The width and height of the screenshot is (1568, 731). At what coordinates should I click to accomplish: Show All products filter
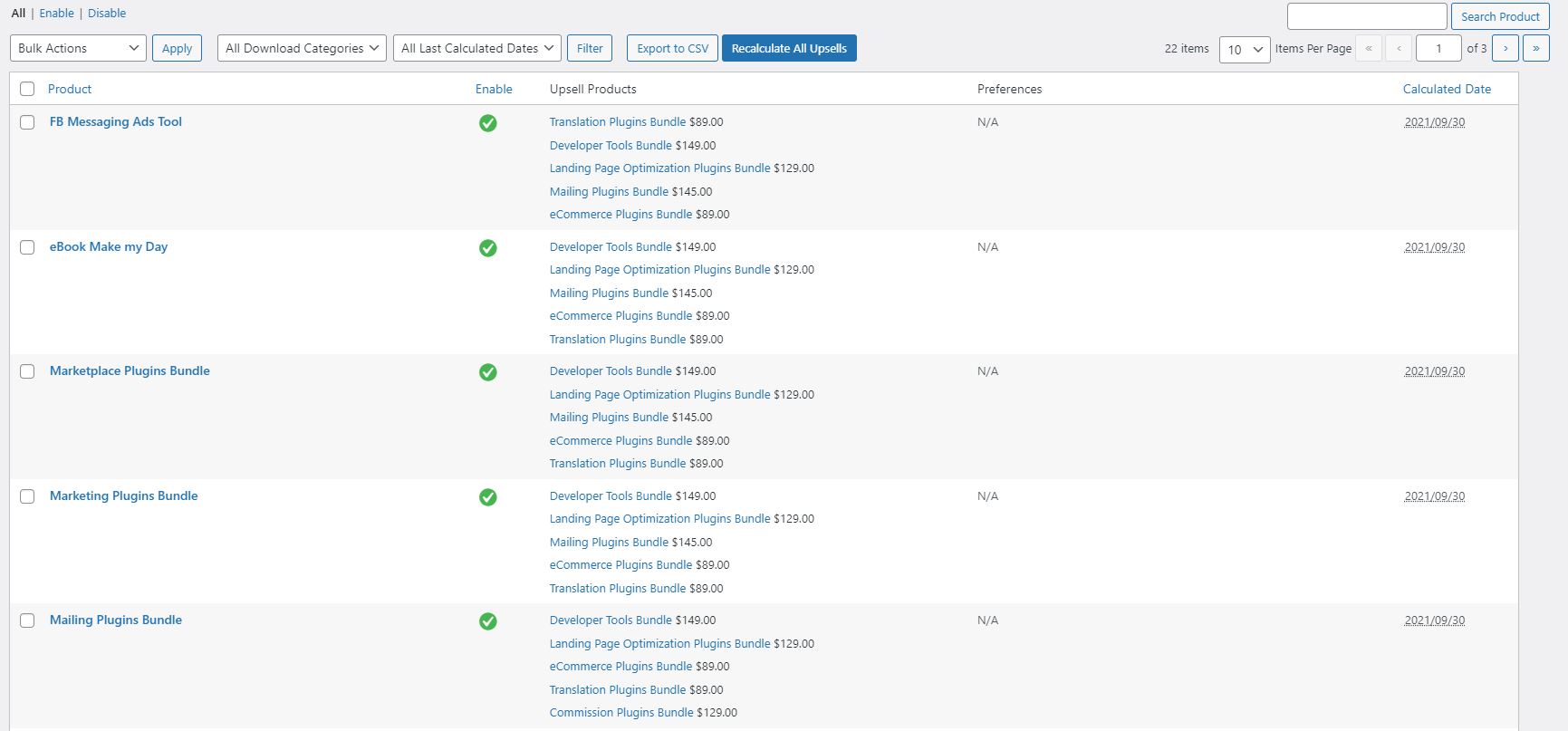click(x=18, y=13)
